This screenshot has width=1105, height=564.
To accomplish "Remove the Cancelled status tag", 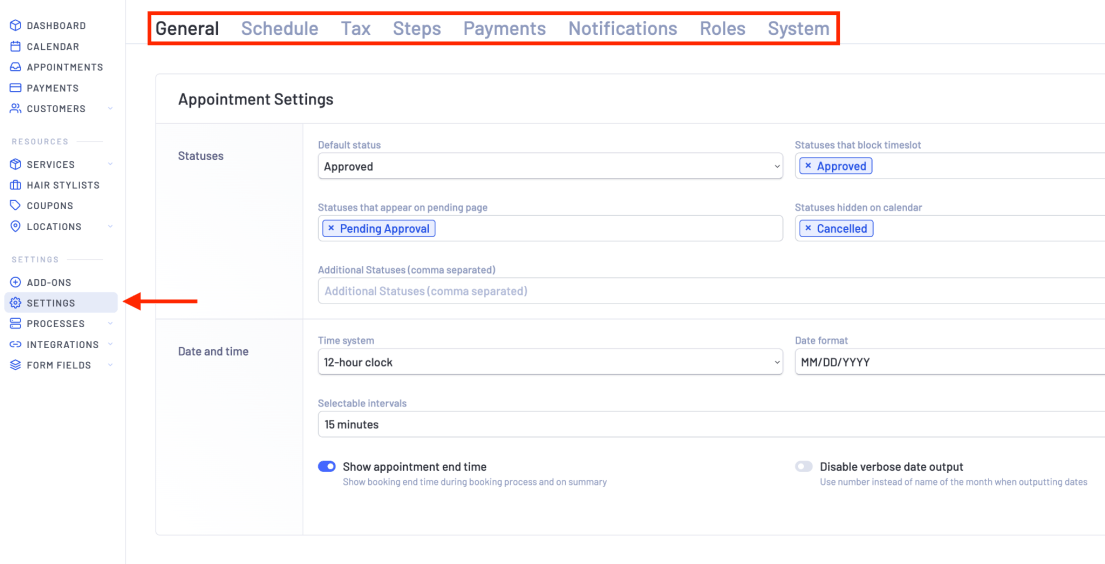I will pyautogui.click(x=808, y=228).
